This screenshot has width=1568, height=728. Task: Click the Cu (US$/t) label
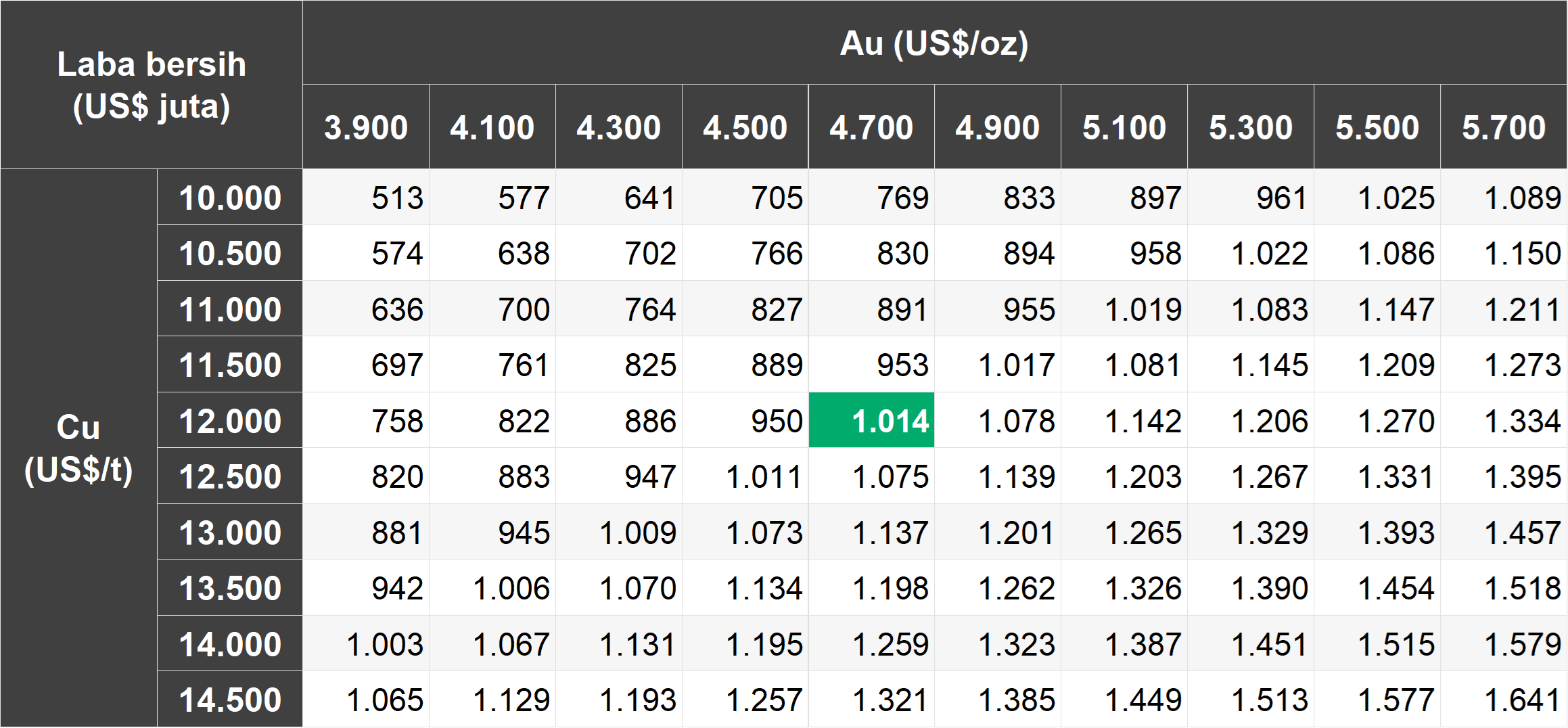(x=78, y=448)
